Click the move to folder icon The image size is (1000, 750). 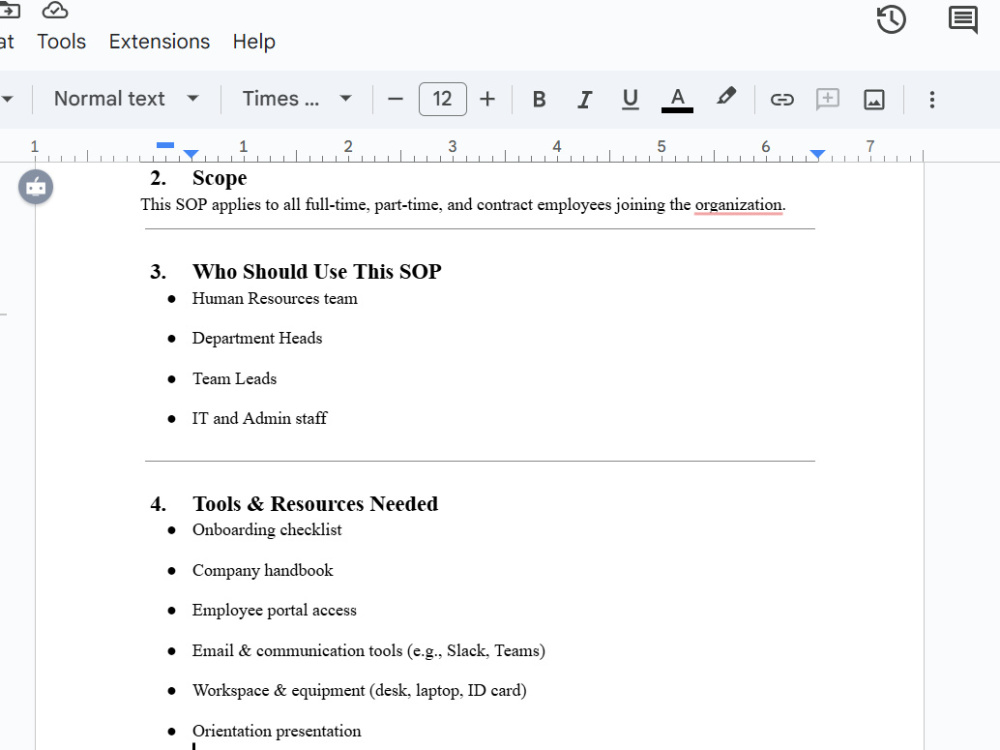[10, 10]
